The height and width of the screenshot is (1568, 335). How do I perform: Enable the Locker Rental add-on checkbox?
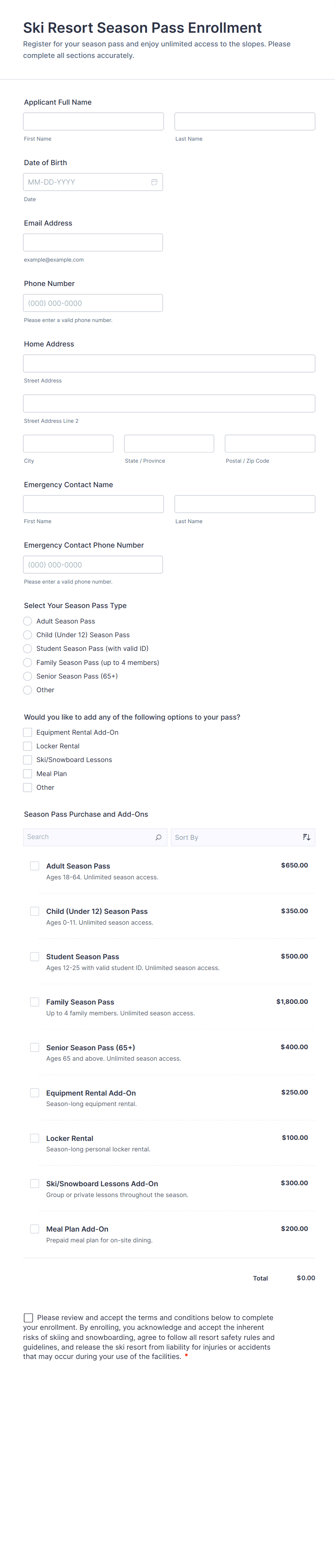[x=27, y=746]
